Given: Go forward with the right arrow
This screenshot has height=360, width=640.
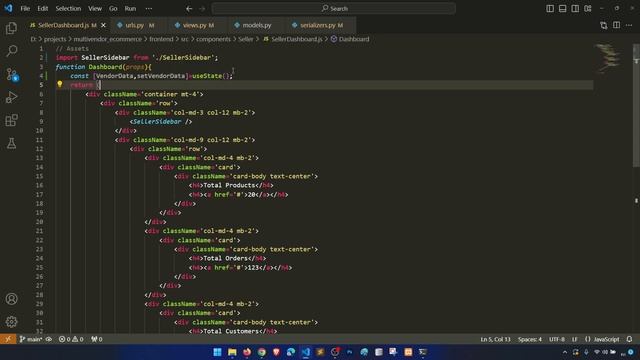Looking at the screenshot, I should pos(202,8).
